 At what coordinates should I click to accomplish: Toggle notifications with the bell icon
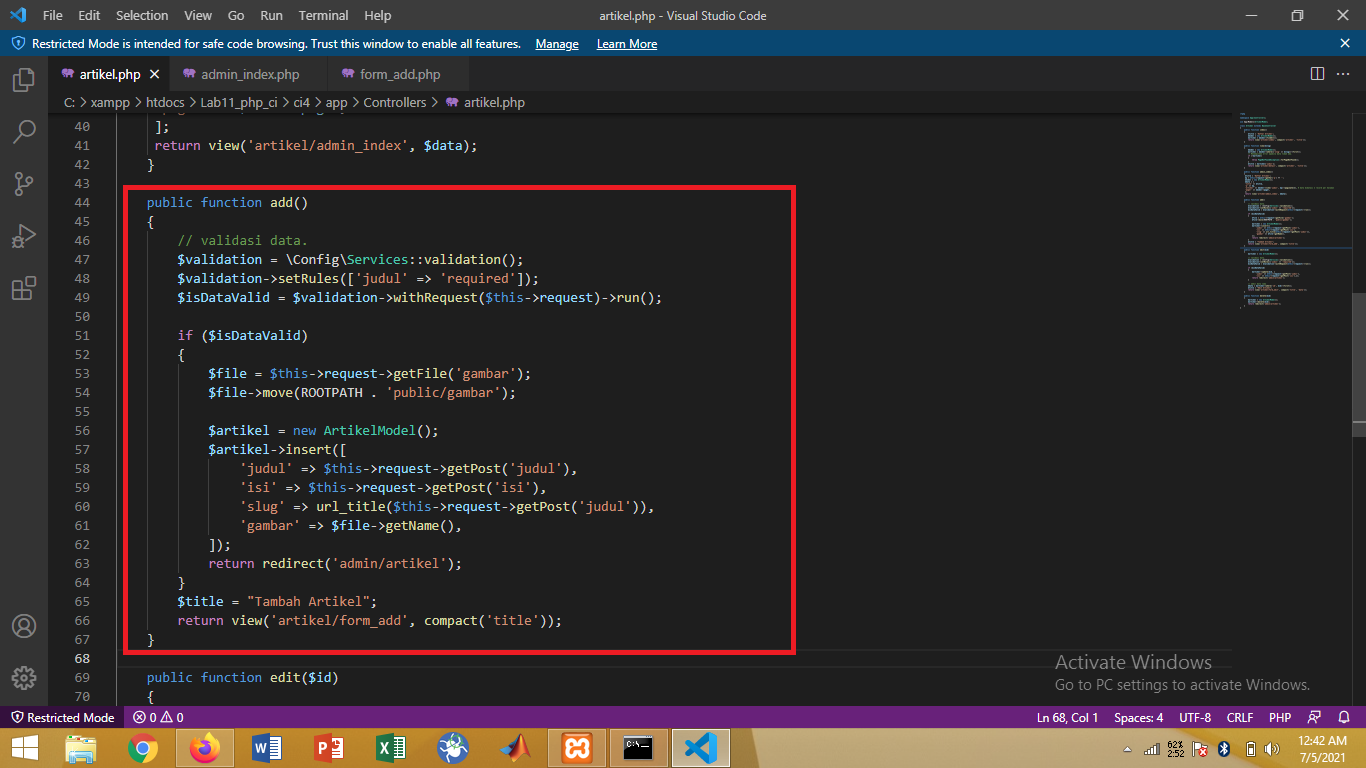1343,717
